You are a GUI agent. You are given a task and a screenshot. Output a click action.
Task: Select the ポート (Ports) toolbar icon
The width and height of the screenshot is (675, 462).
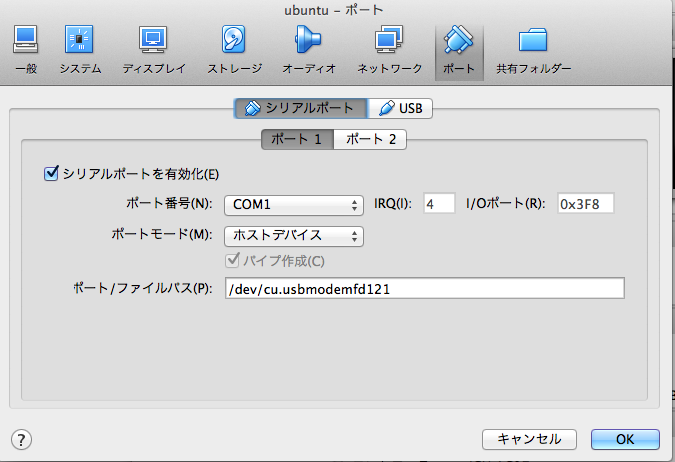(459, 52)
